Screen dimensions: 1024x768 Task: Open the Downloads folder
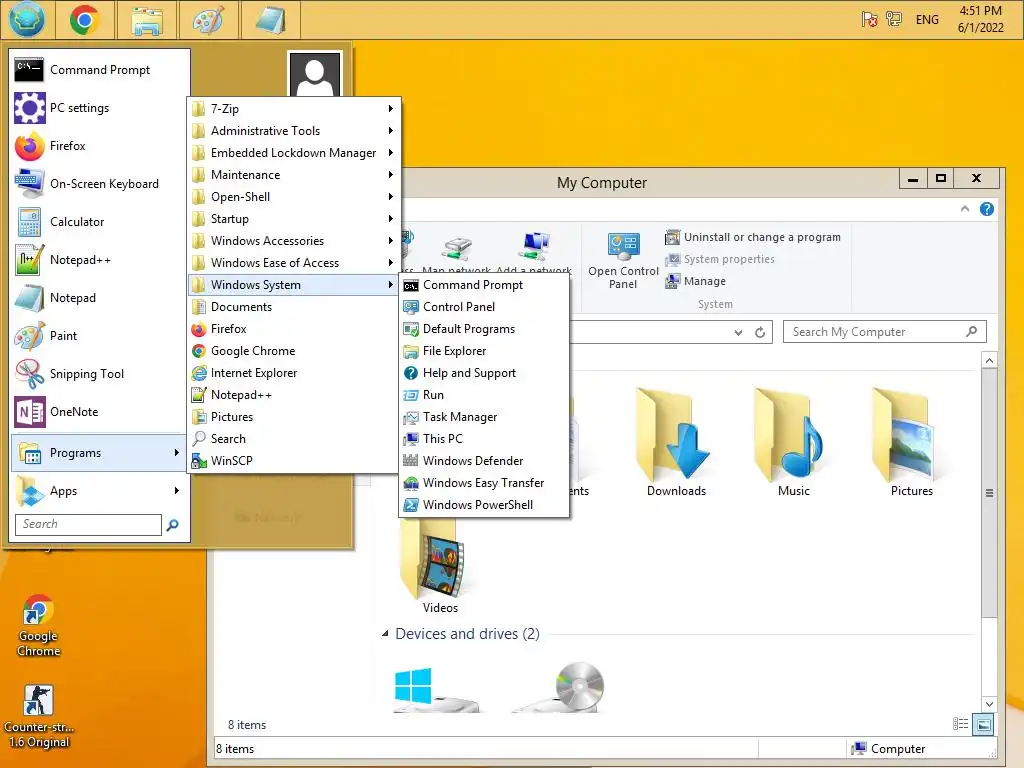click(676, 441)
